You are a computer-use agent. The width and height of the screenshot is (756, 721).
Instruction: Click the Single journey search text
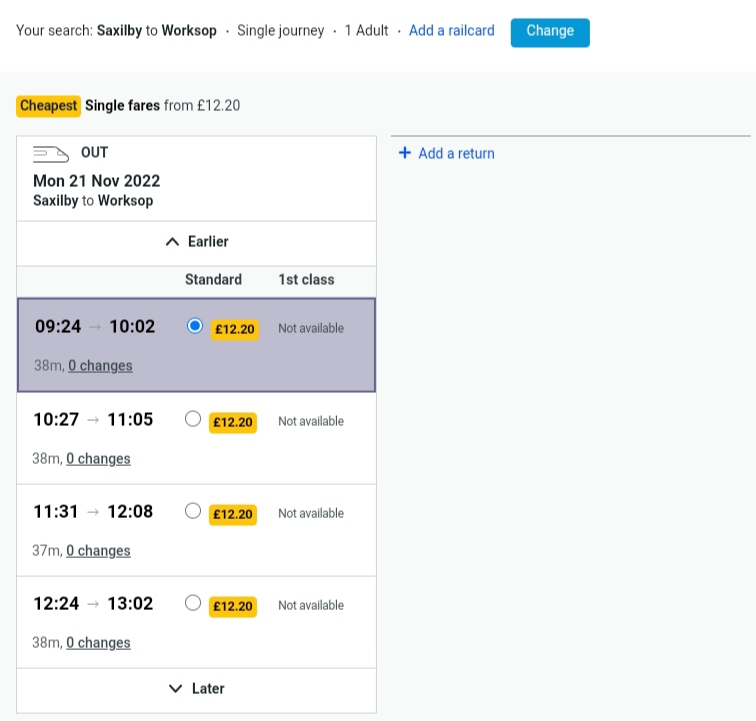[x=281, y=31]
